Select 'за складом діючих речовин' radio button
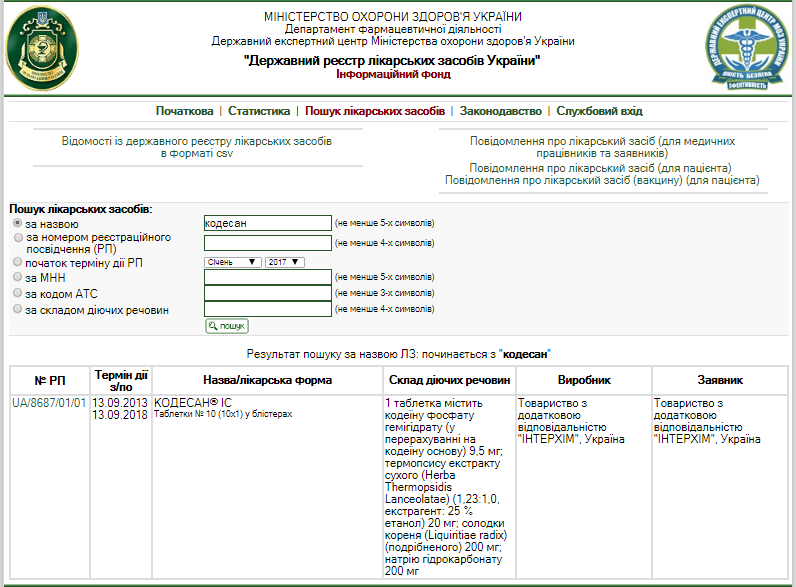The image size is (796, 587). coord(18,309)
